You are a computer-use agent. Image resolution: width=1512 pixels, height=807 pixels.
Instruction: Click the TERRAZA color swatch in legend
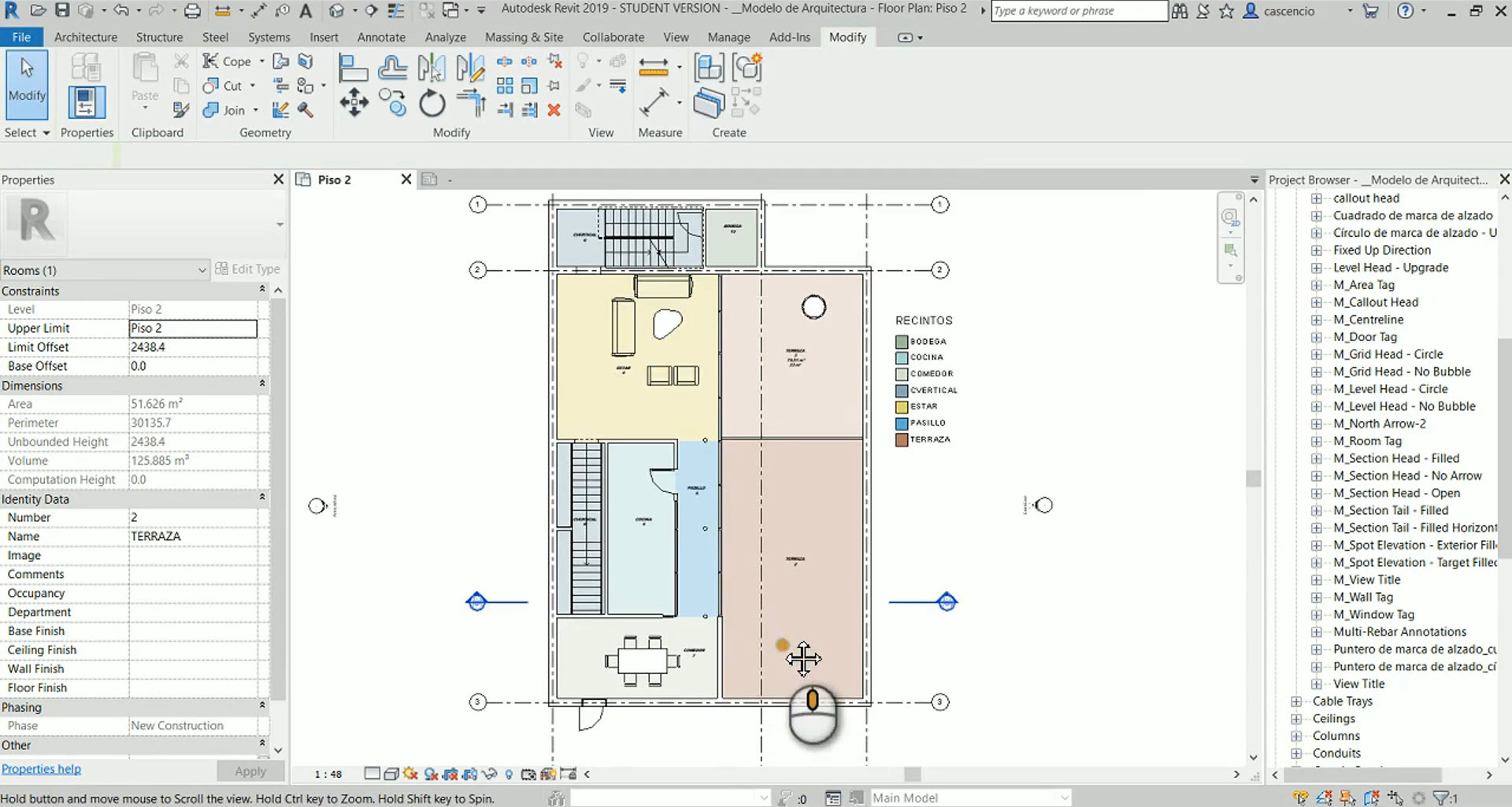coord(902,439)
